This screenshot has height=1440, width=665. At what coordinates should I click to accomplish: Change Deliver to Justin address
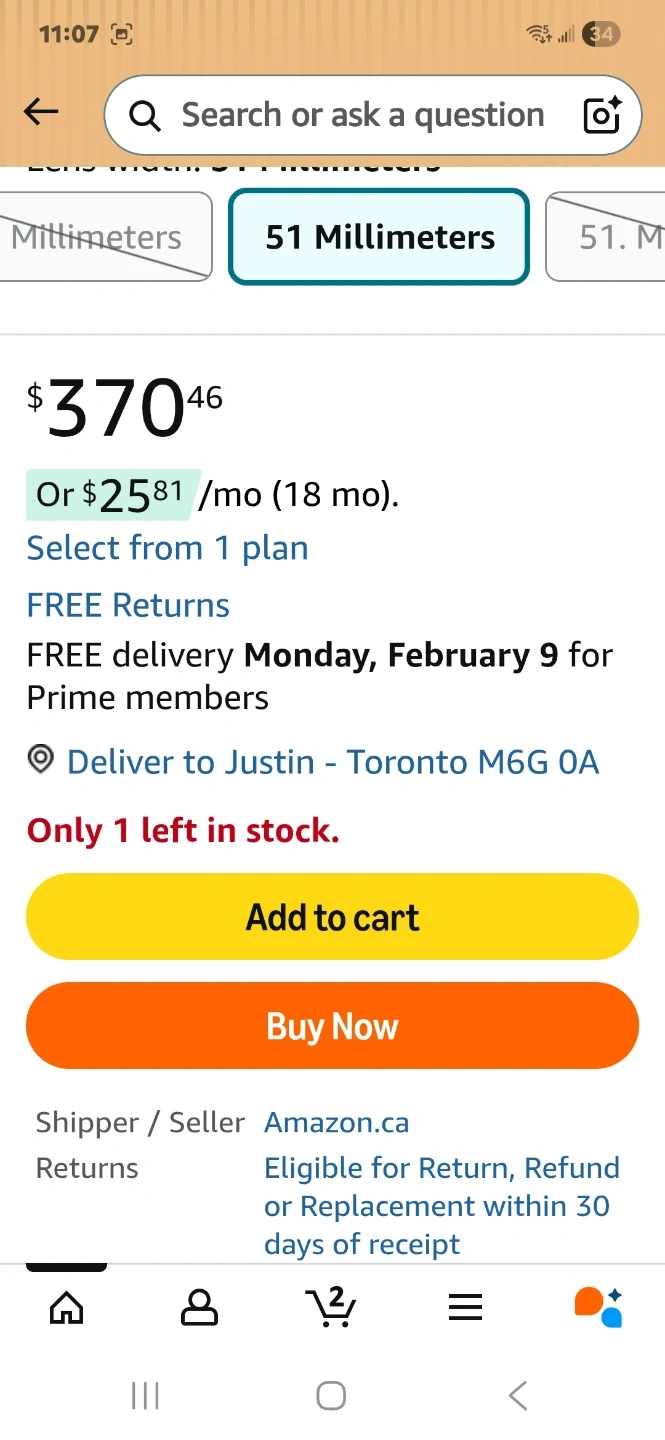pos(332,762)
